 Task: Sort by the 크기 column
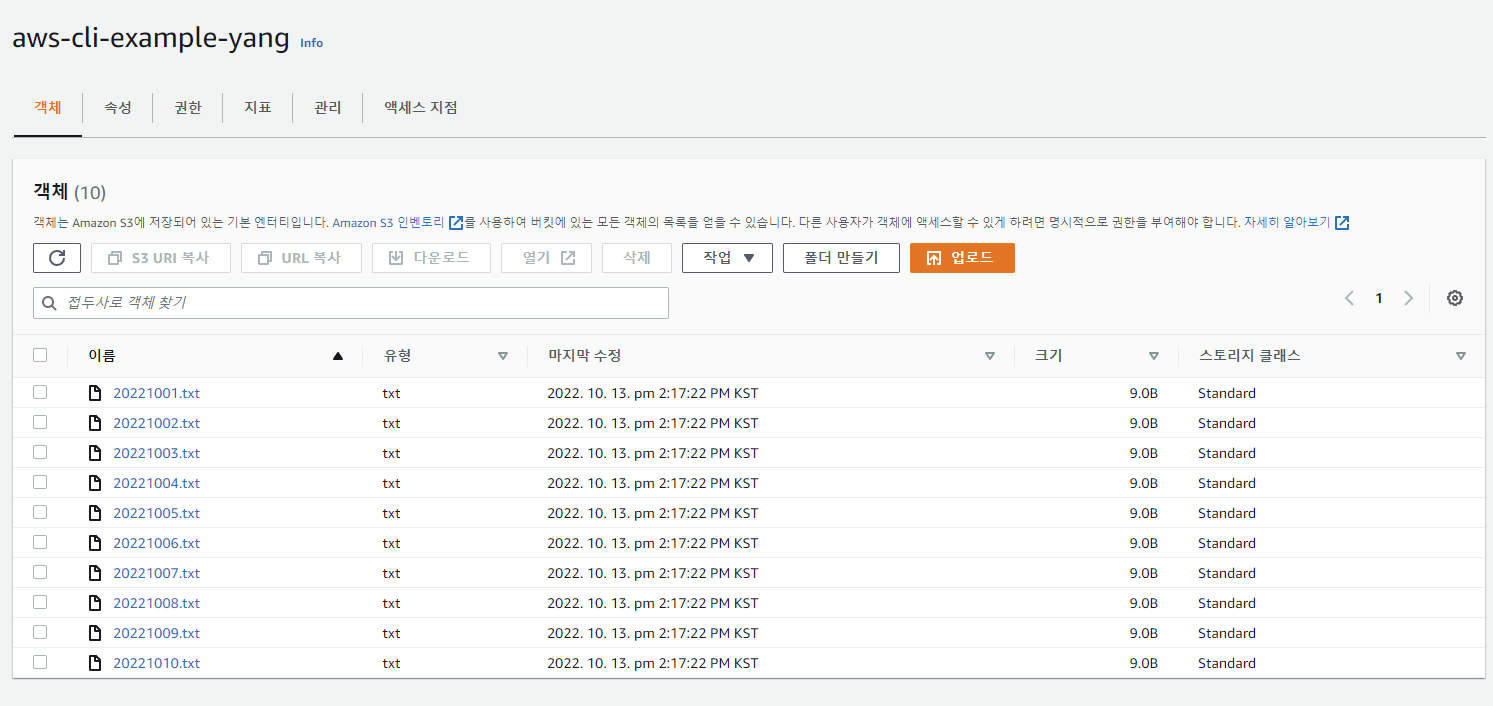pyautogui.click(x=1154, y=356)
